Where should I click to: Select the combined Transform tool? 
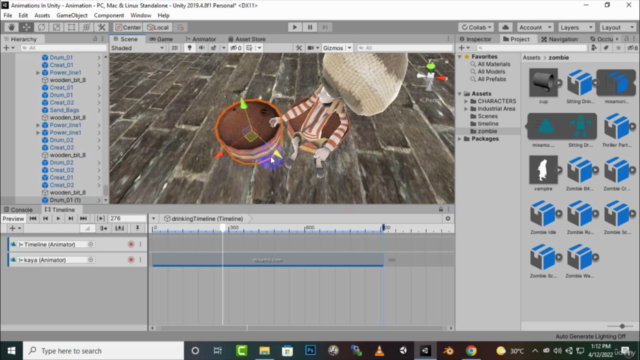tap(87, 27)
